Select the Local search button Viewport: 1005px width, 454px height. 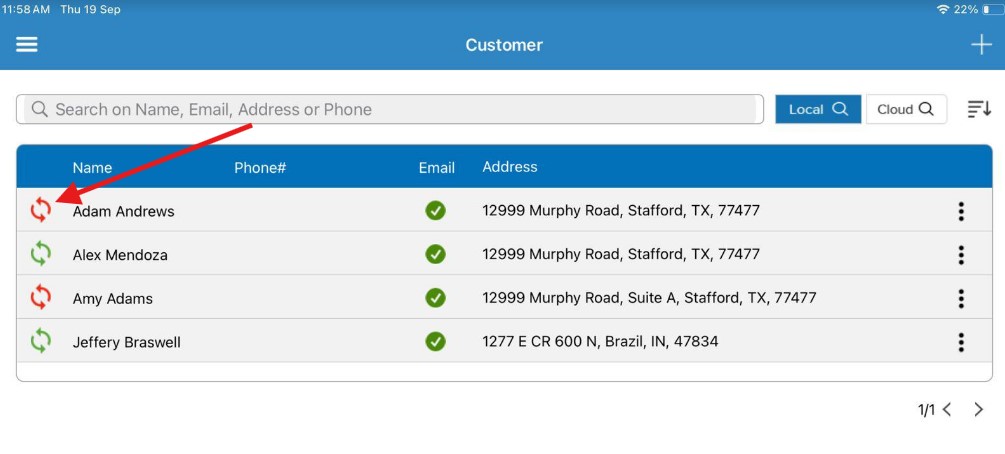tap(818, 109)
